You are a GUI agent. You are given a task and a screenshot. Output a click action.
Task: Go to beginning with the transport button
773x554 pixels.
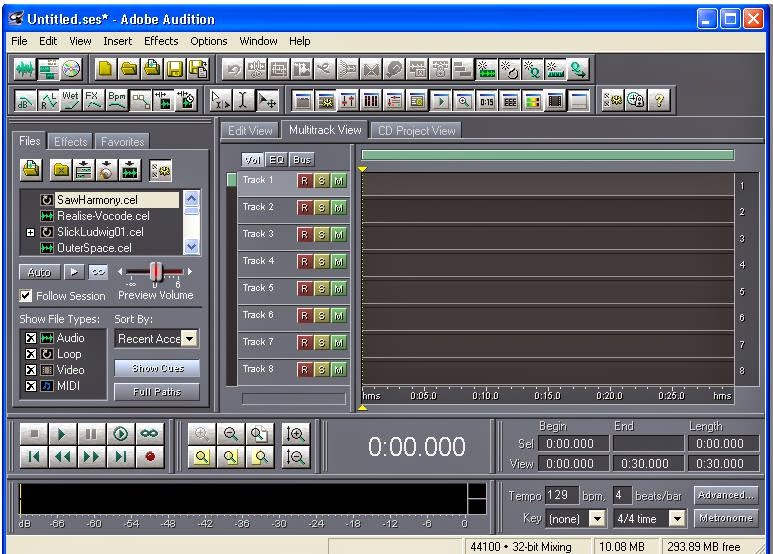[34, 457]
